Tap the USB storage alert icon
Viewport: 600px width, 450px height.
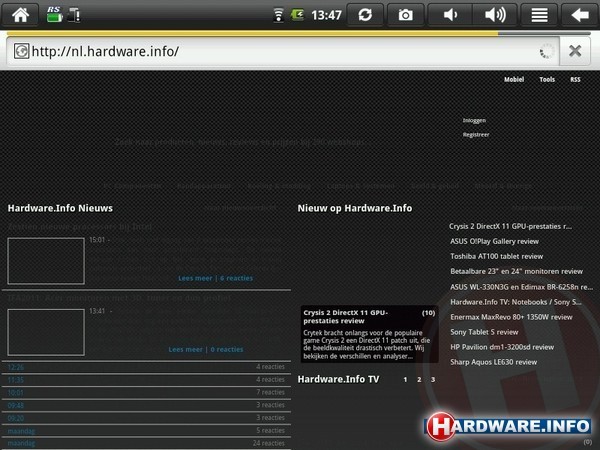click(74, 15)
